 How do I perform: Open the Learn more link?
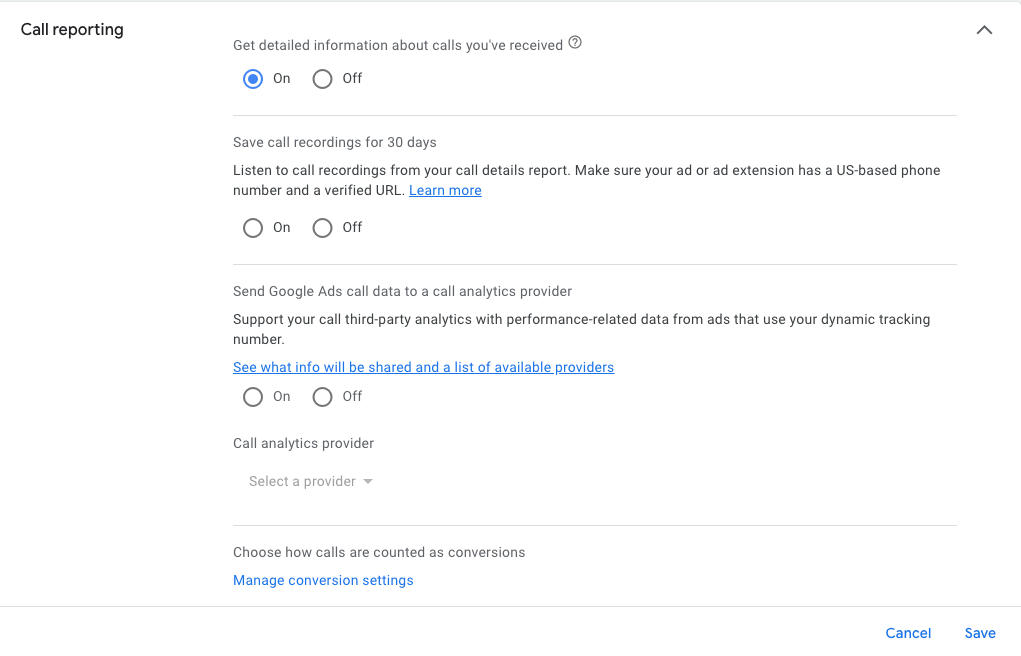click(x=445, y=191)
